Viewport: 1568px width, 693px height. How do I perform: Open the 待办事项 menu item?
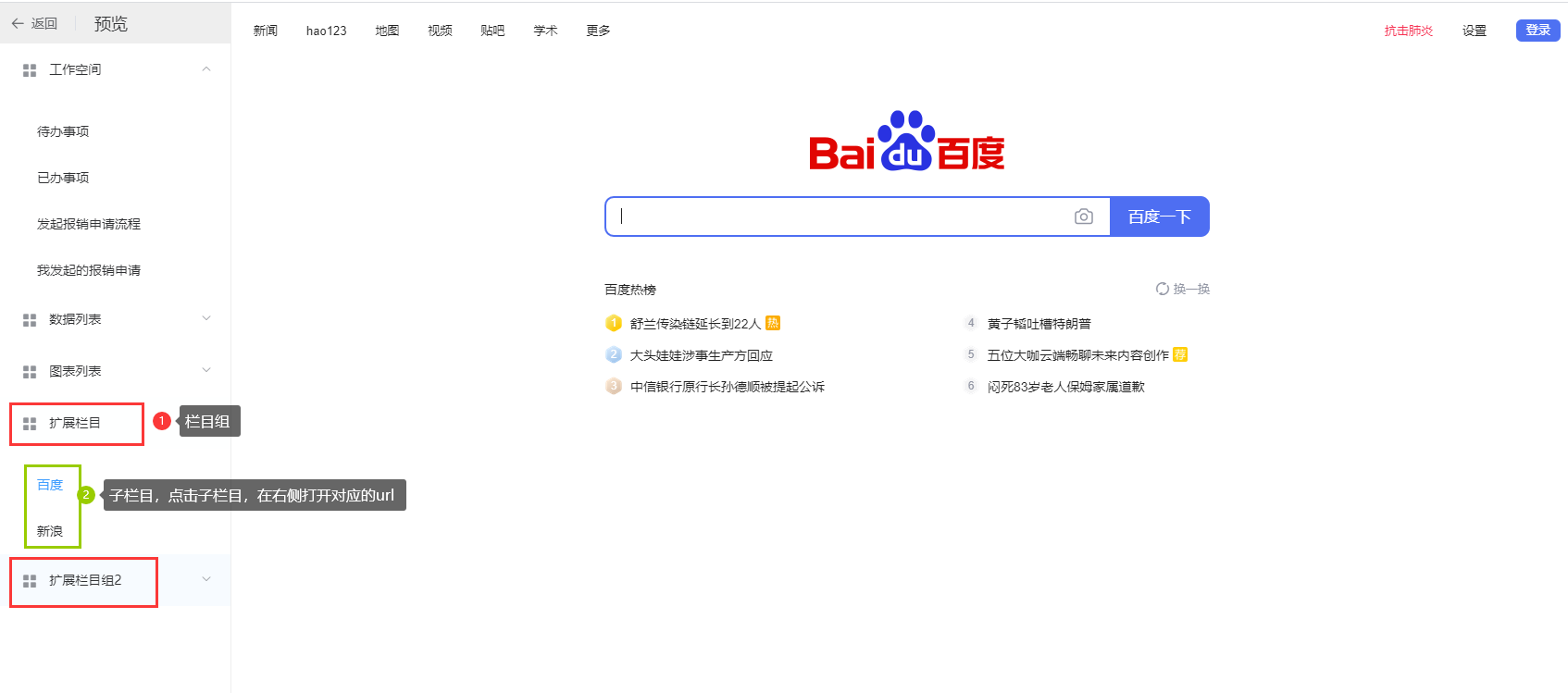pyautogui.click(x=63, y=131)
